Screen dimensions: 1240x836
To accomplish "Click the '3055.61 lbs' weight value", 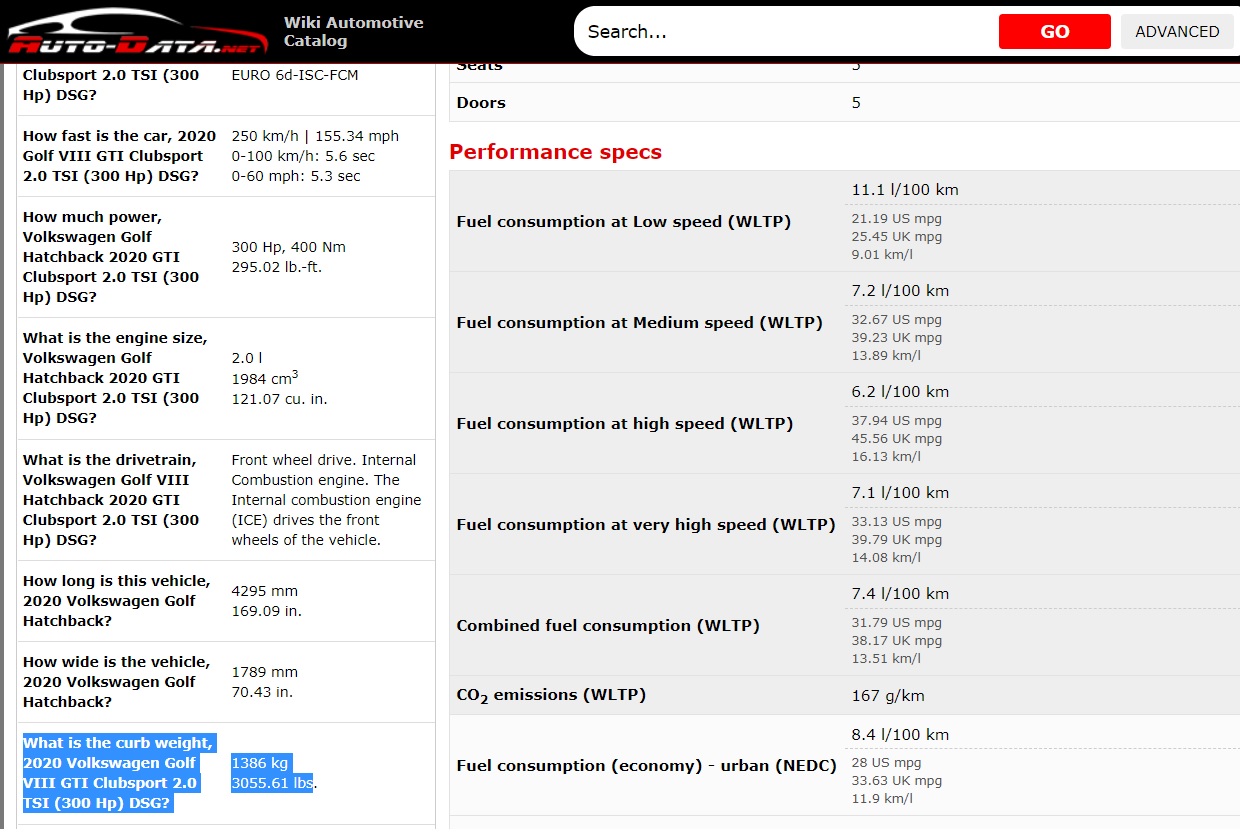I will coord(272,783).
